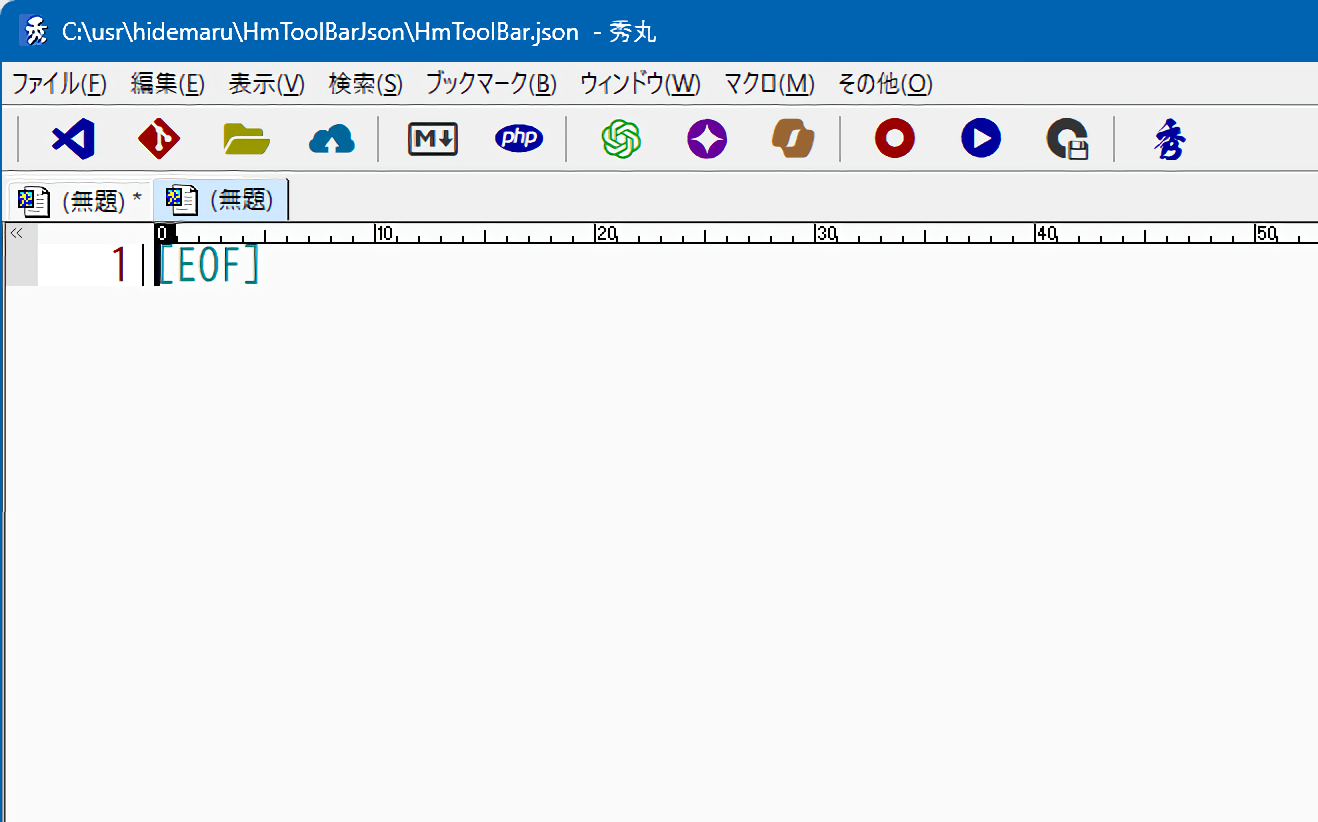Click the blue Hidemaru 秀 toolbar icon

coord(1169,139)
